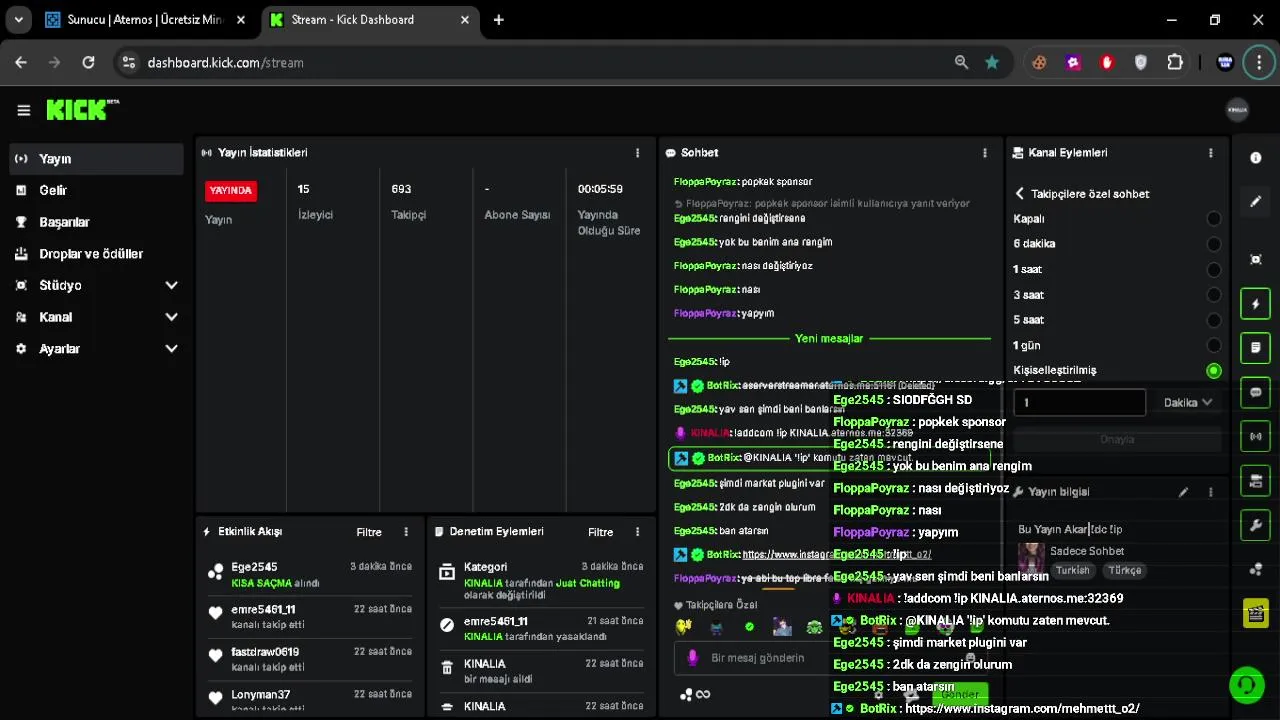1280x720 pixels.
Task: Open three-dot menu of Denetim Eylemleri panel
Action: point(637,532)
